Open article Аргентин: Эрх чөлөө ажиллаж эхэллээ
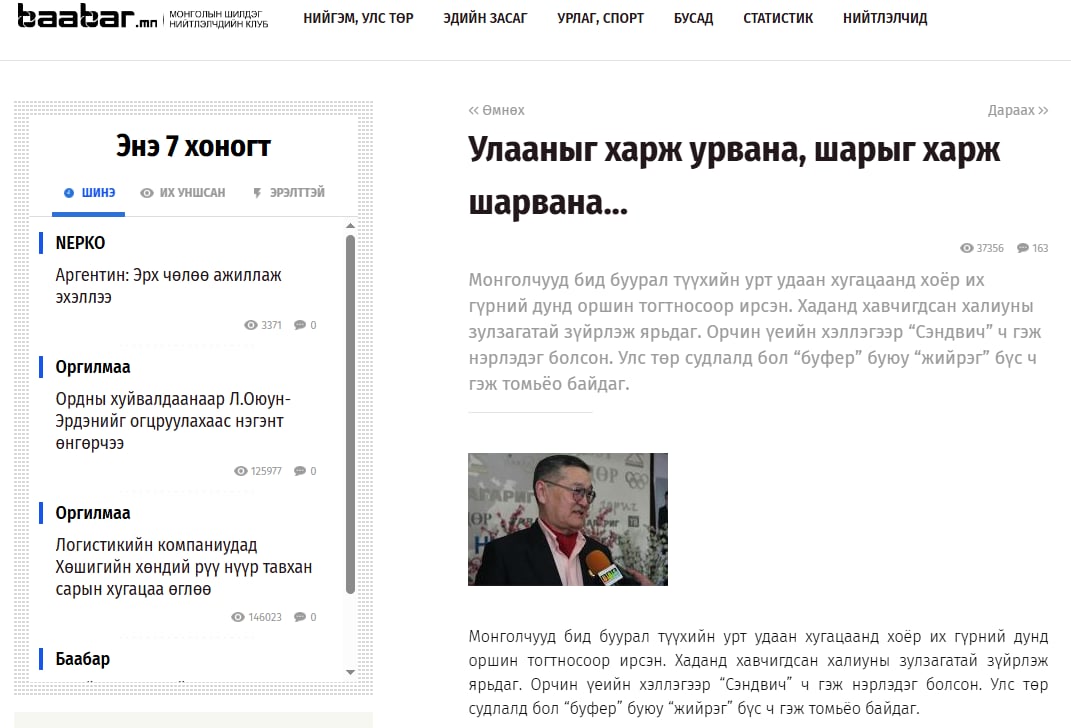Image resolution: width=1071 pixels, height=728 pixels. [169, 286]
